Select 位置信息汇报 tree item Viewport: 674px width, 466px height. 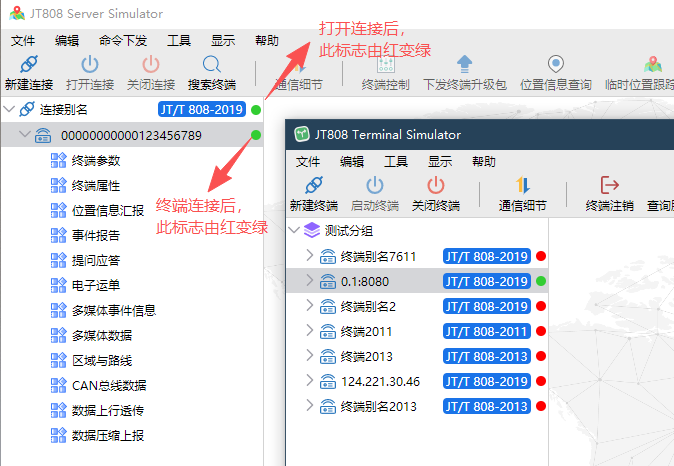(108, 210)
